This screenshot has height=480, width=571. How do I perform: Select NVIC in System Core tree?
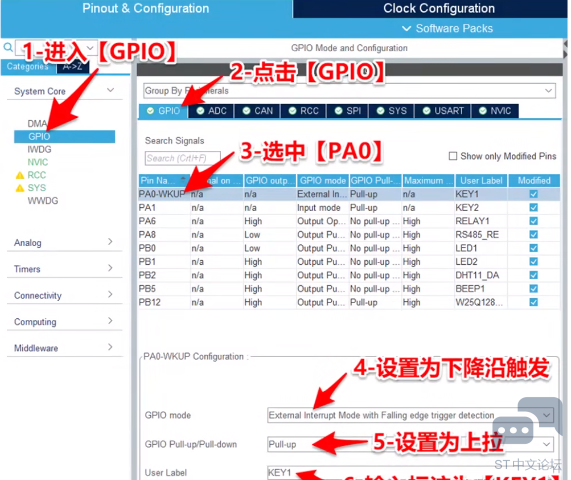click(x=38, y=162)
